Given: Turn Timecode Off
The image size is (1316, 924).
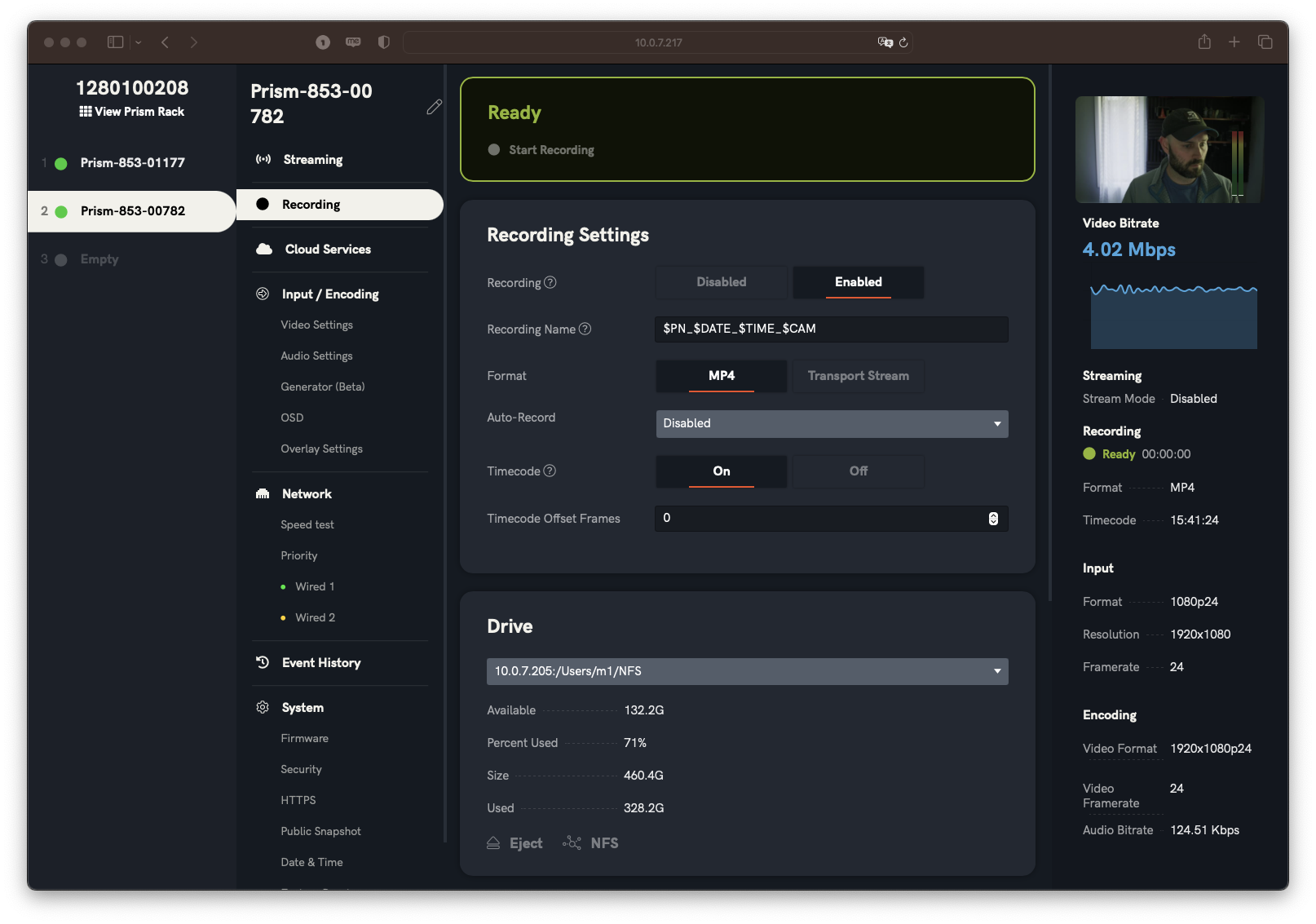Looking at the screenshot, I should pos(858,471).
